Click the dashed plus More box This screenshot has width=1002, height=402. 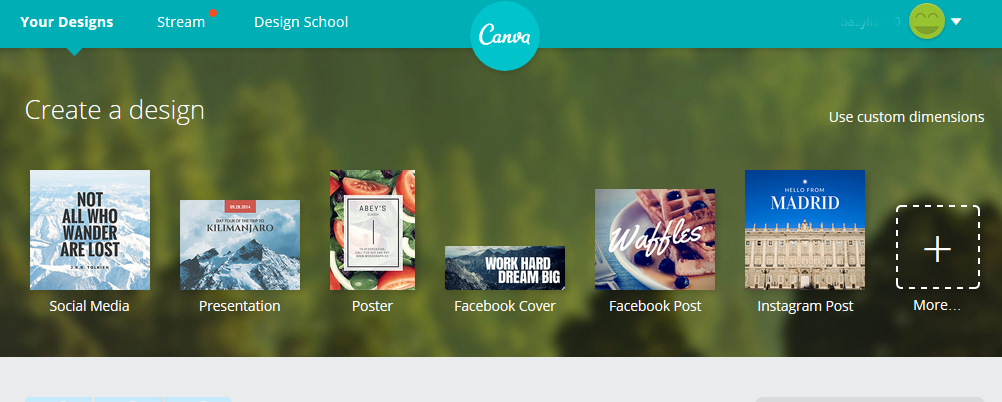pyautogui.click(x=937, y=247)
